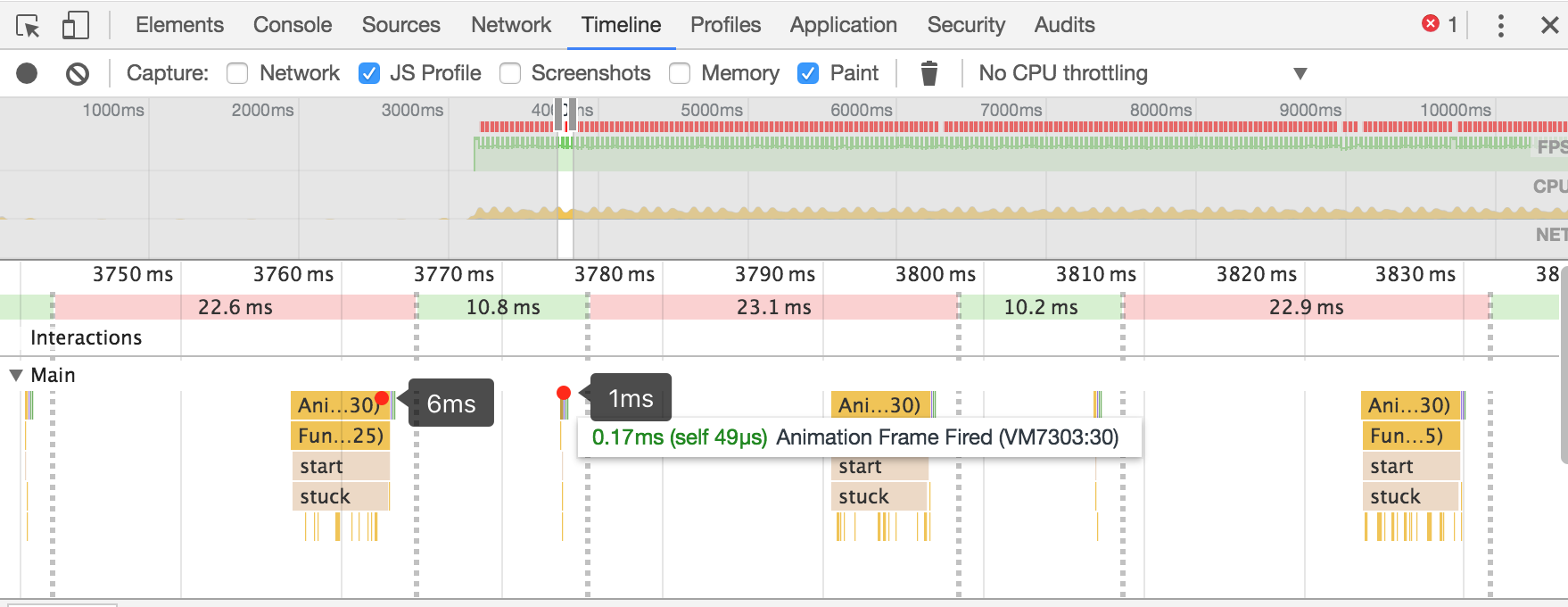Enable the Network capture checkbox
1568x607 pixels.
(x=237, y=73)
